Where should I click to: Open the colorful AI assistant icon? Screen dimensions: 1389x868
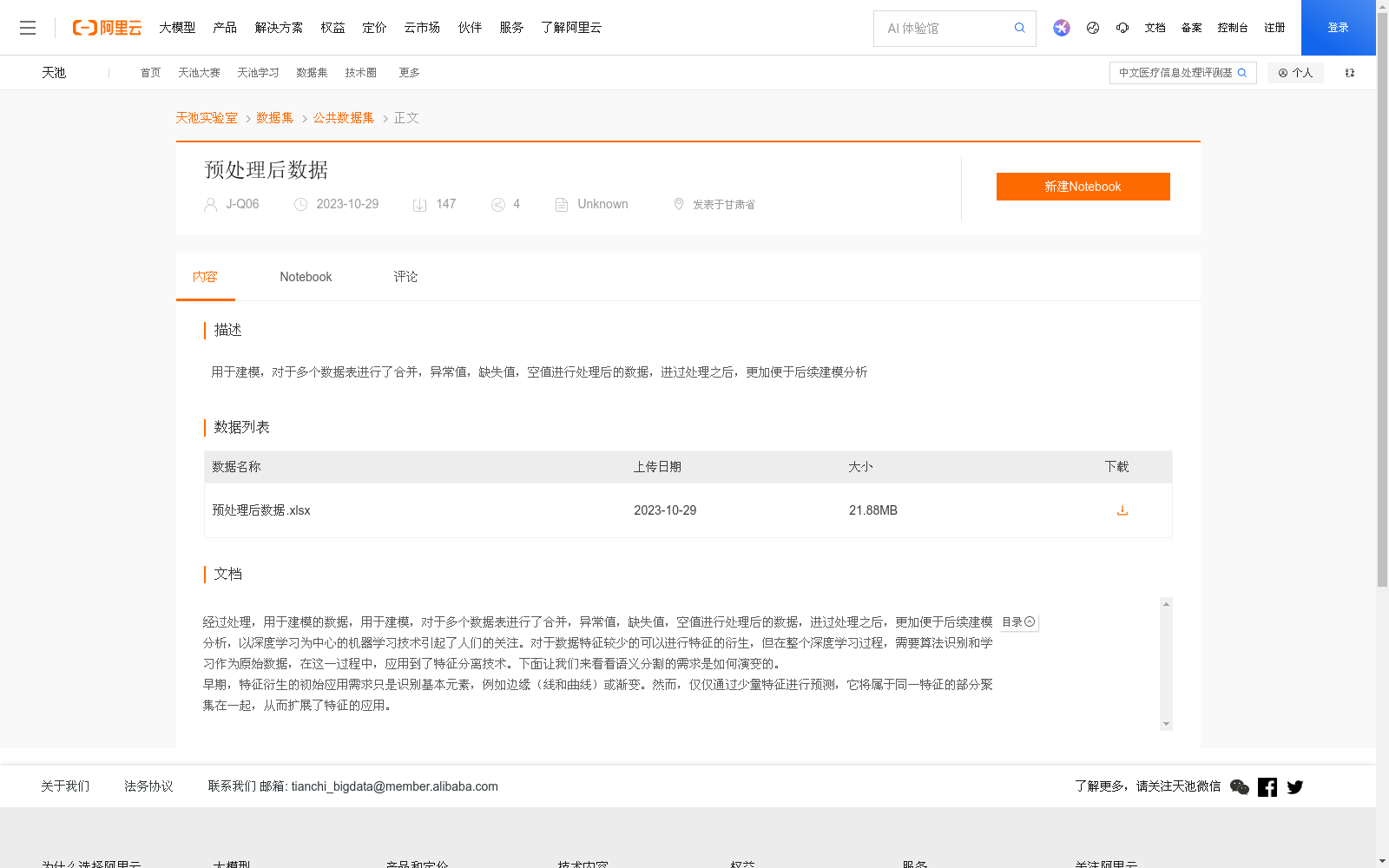[1062, 28]
